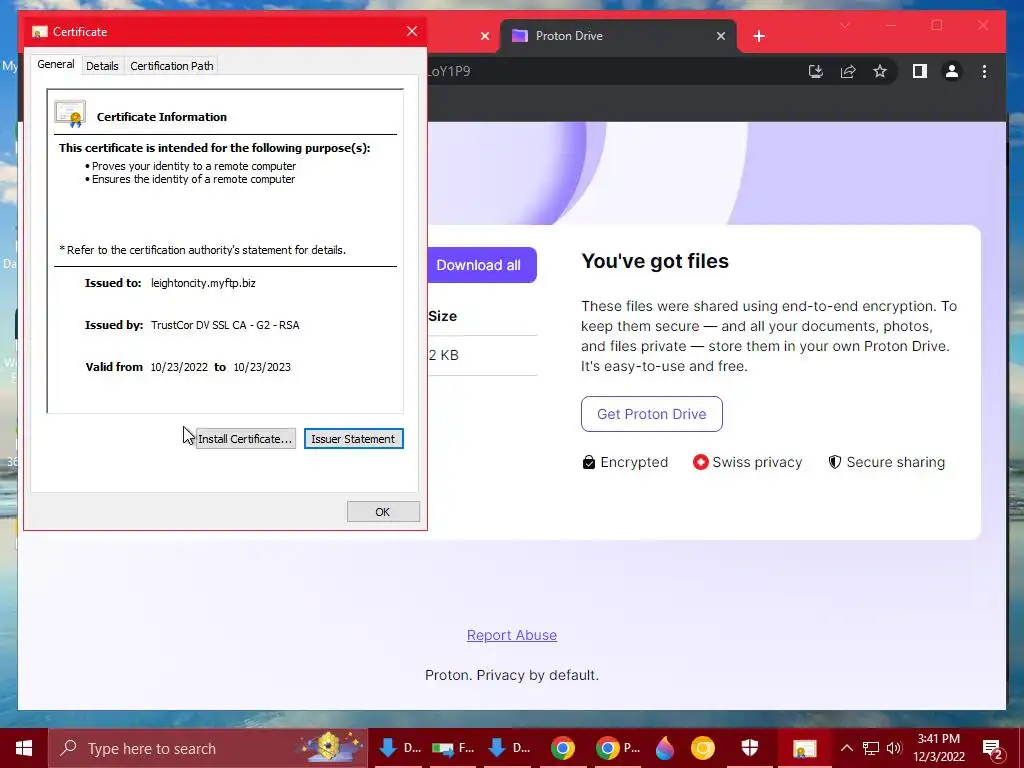The image size is (1024, 768).
Task: Switch to the Details tab
Action: tap(102, 66)
